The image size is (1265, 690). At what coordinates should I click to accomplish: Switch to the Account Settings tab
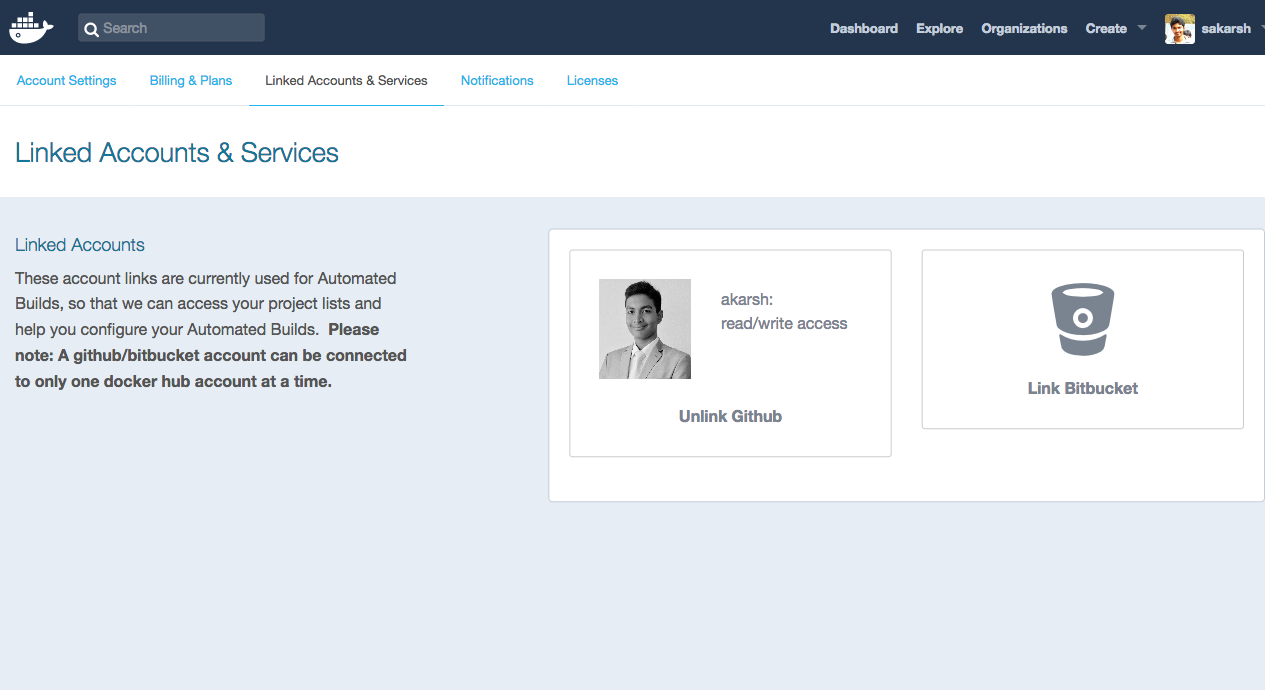coord(67,81)
